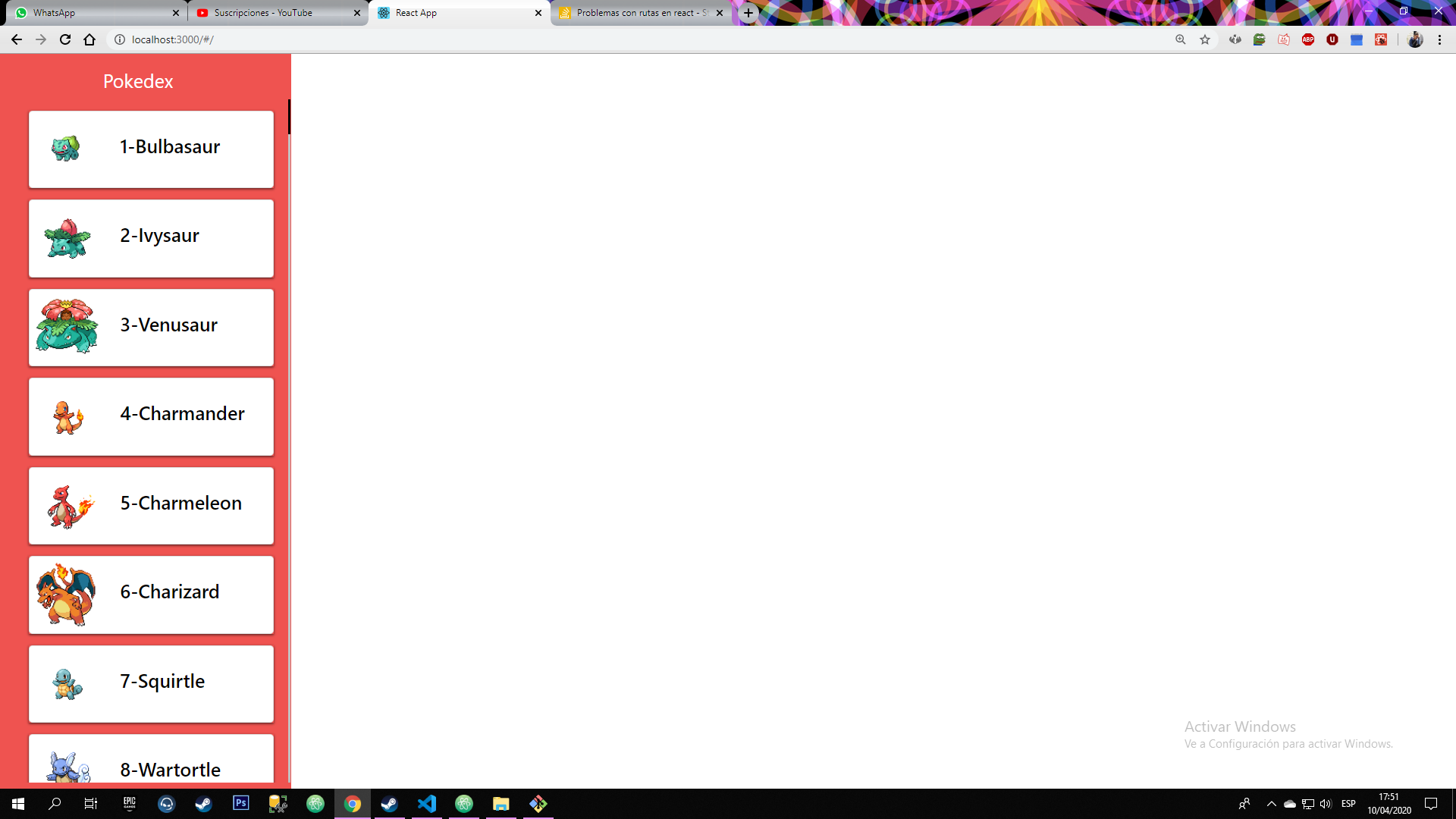Open the 2-Ivysaur card
Viewport: 1456px width, 819px height.
(151, 238)
